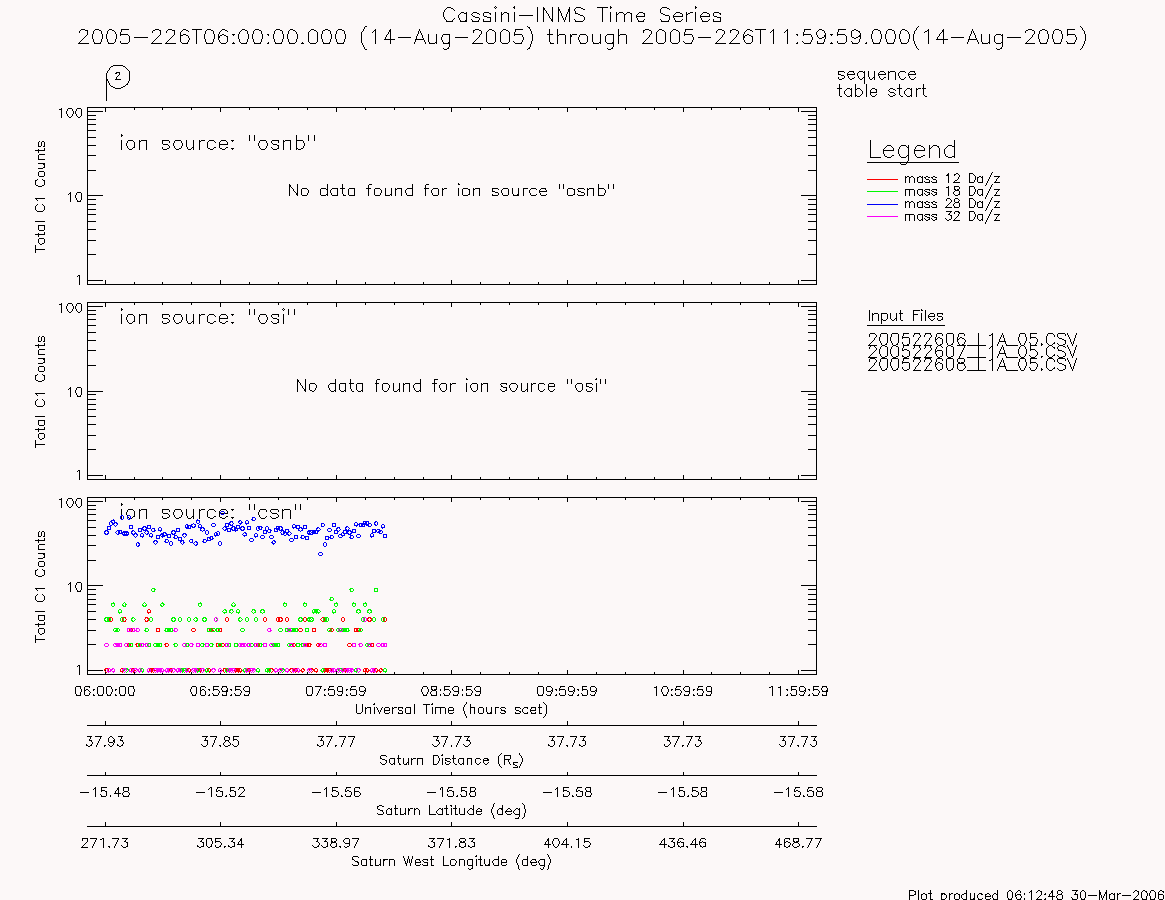Click the green mass 18 Da/z legend line
Screen dimensions: 1165x900
click(x=883, y=192)
